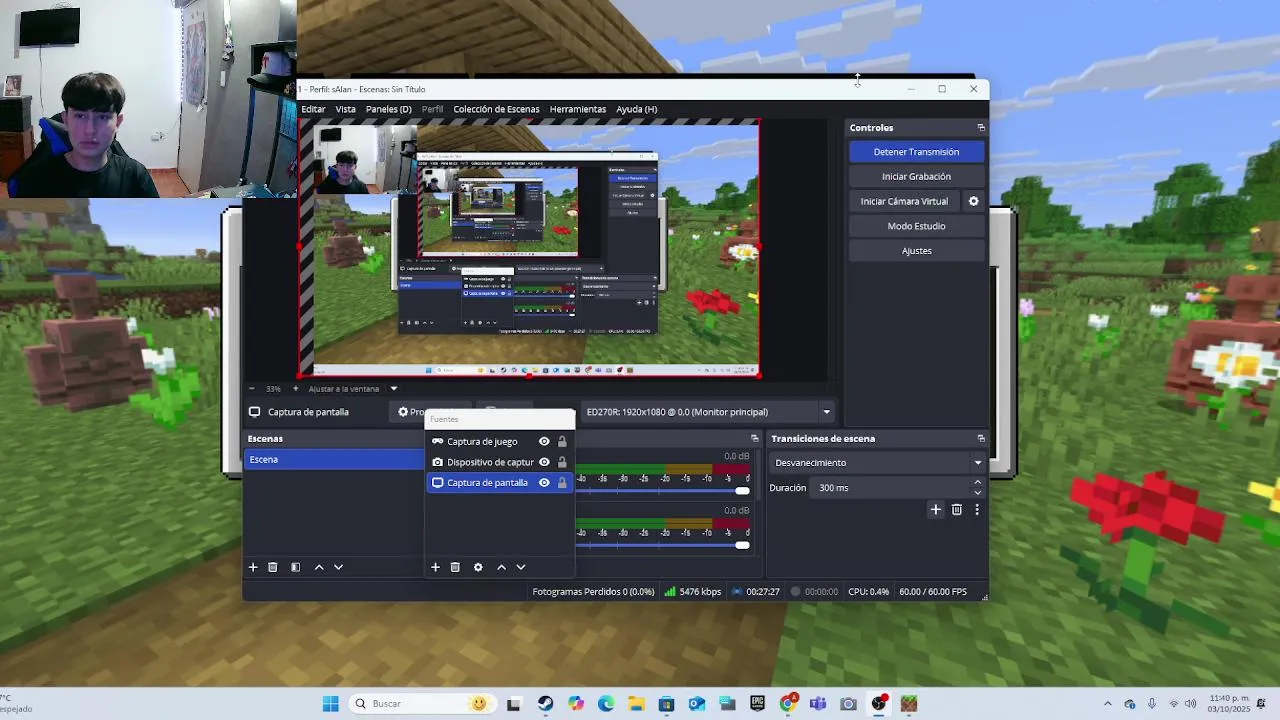This screenshot has height=720, width=1280.
Task: Select Captura de juego source row
Action: click(x=500, y=441)
